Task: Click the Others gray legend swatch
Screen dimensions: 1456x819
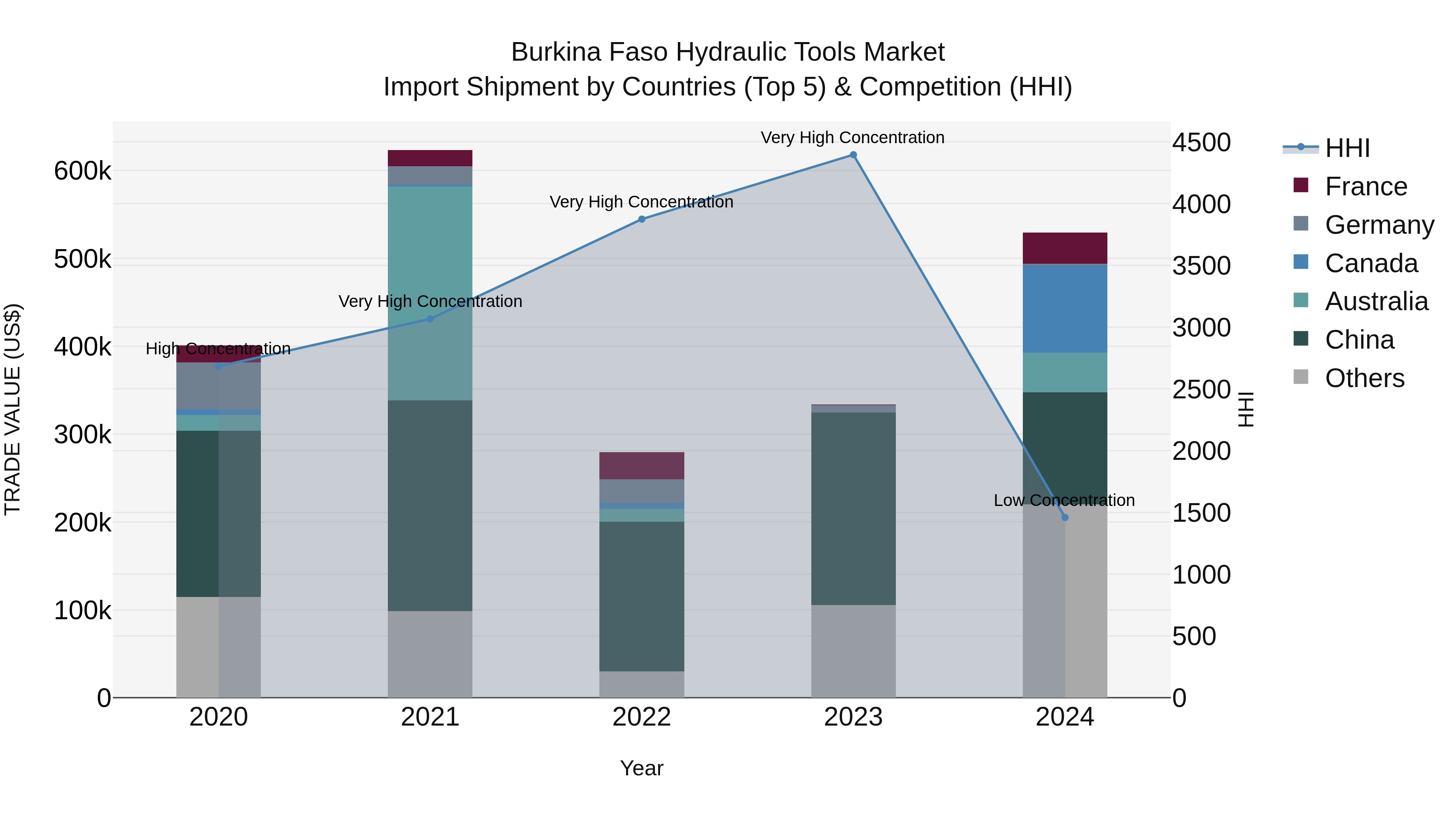Action: (1301, 377)
